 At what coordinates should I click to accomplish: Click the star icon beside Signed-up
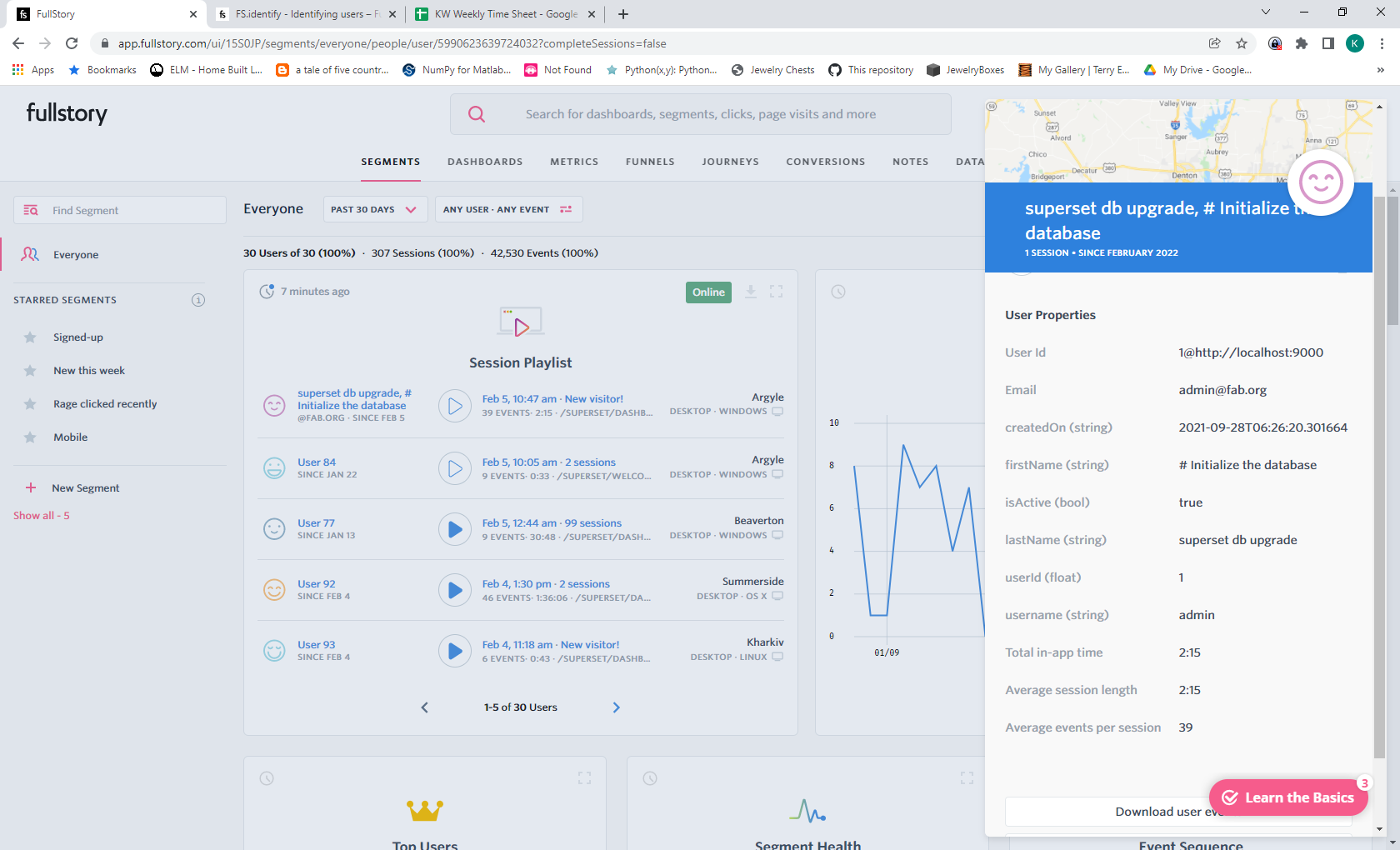pos(30,337)
